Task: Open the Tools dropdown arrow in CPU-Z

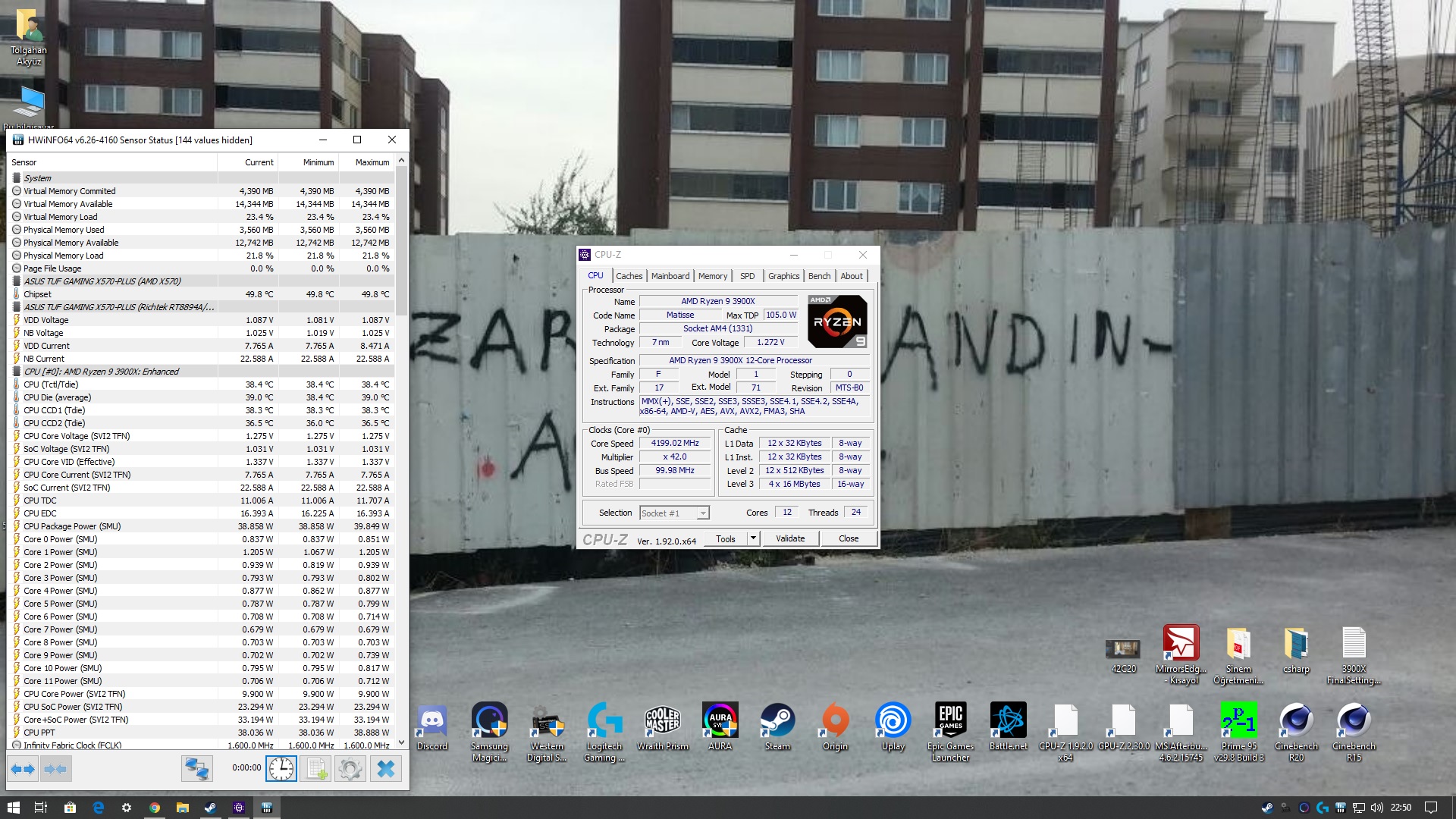Action: coord(753,538)
